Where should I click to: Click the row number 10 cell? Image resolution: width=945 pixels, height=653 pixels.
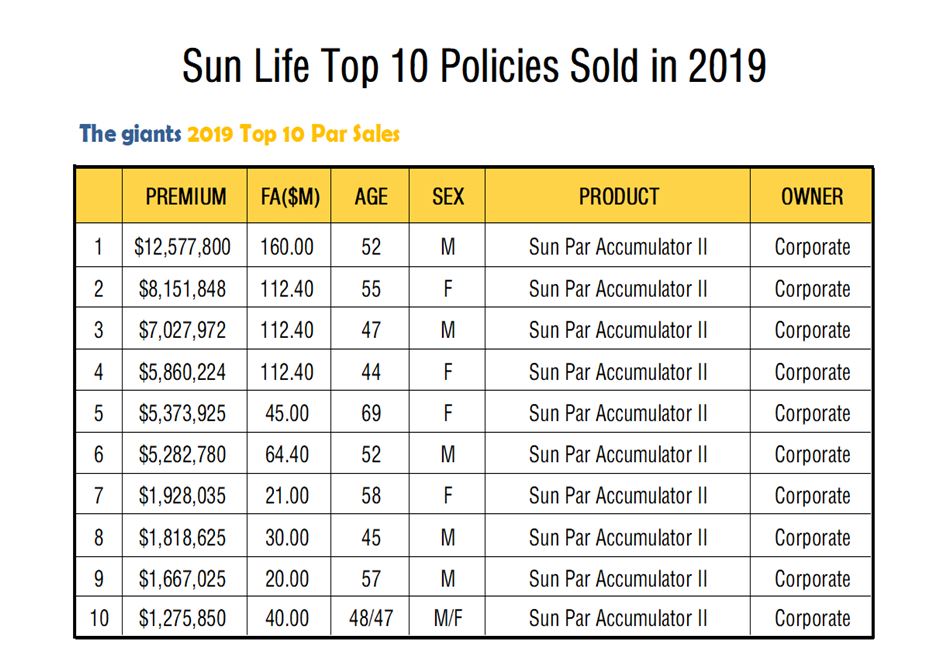pos(99,619)
